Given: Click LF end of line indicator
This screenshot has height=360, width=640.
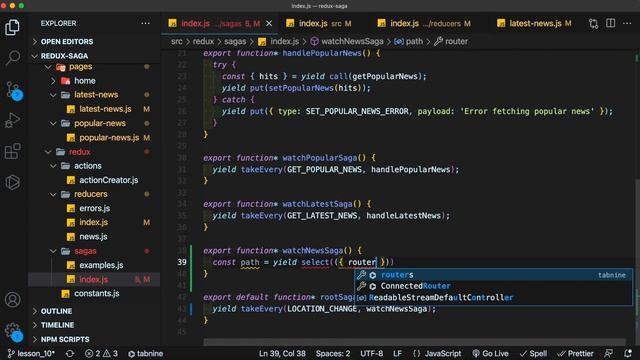Looking at the screenshot, I should click(397, 354).
